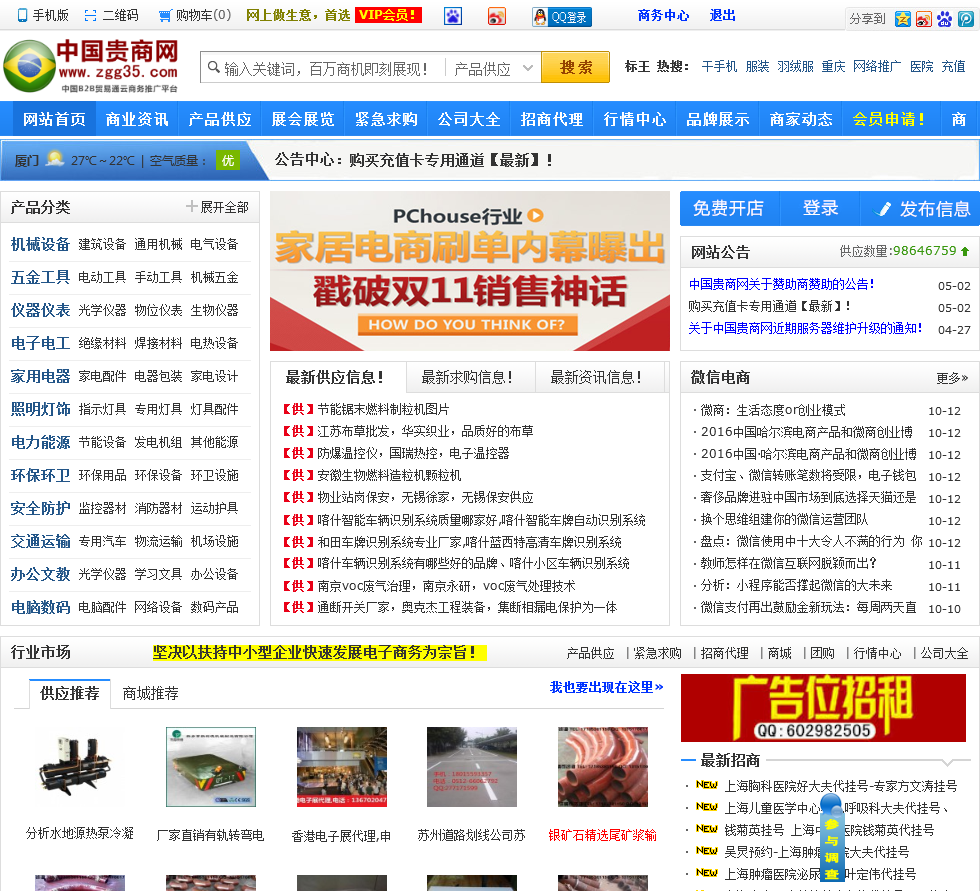Open 会员申请! in the navigation bar
This screenshot has width=980, height=891.
888,119
